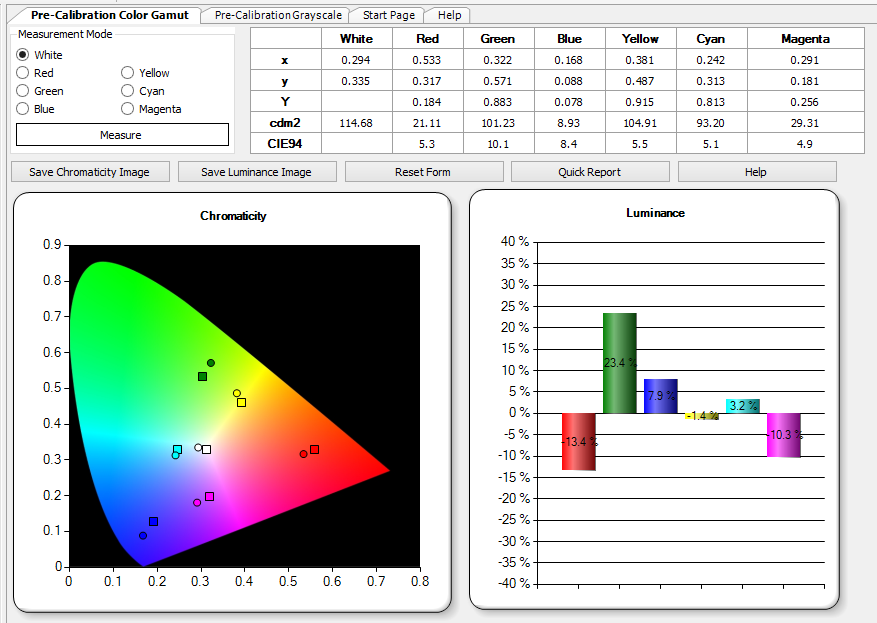877x623 pixels.
Task: Click Save Chromaticity Image button
Action: pyautogui.click(x=90, y=172)
